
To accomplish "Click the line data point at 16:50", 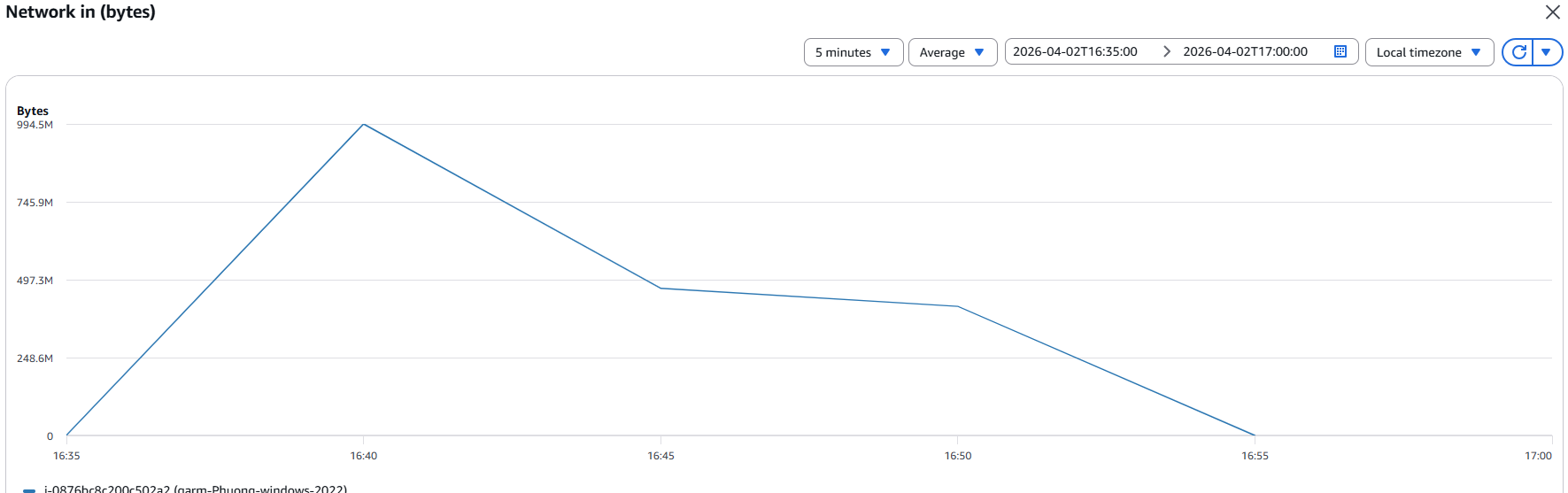I will (958, 306).
